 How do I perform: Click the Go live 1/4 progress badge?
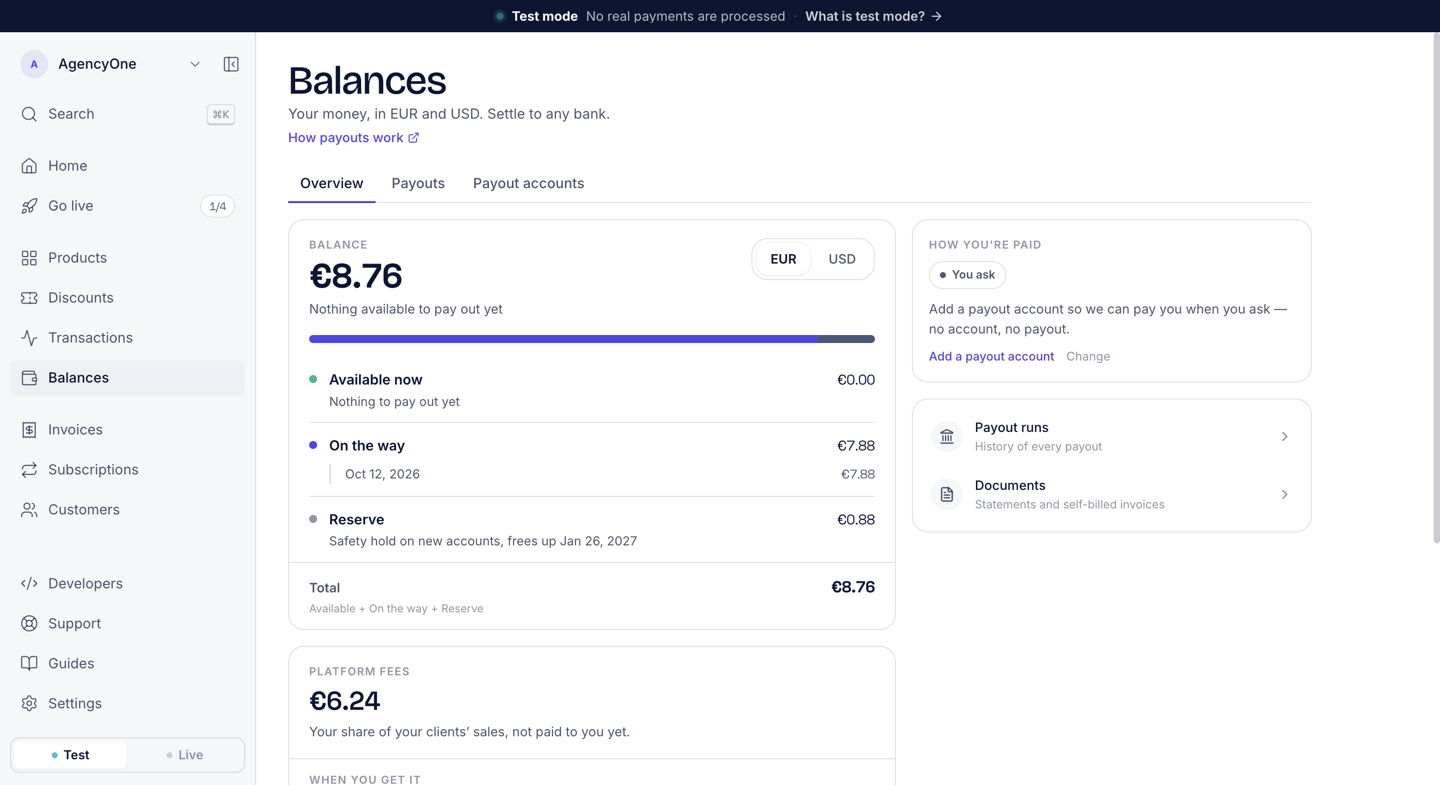218,206
